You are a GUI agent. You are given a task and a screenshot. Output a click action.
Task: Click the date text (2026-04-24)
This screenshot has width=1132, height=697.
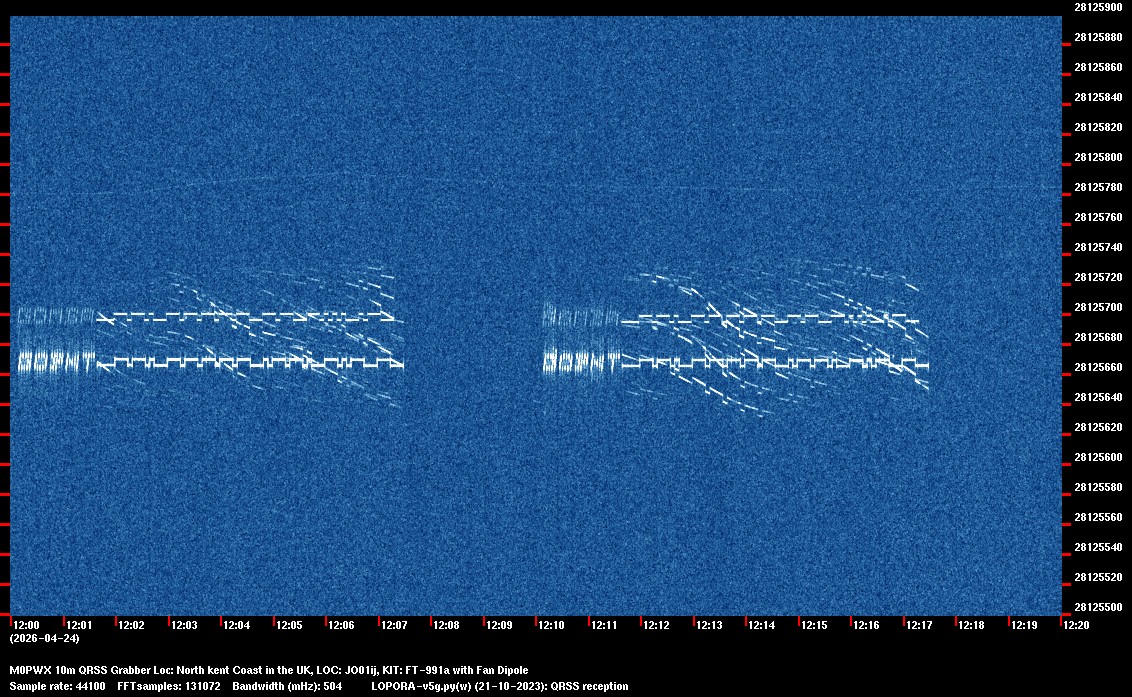point(44,638)
